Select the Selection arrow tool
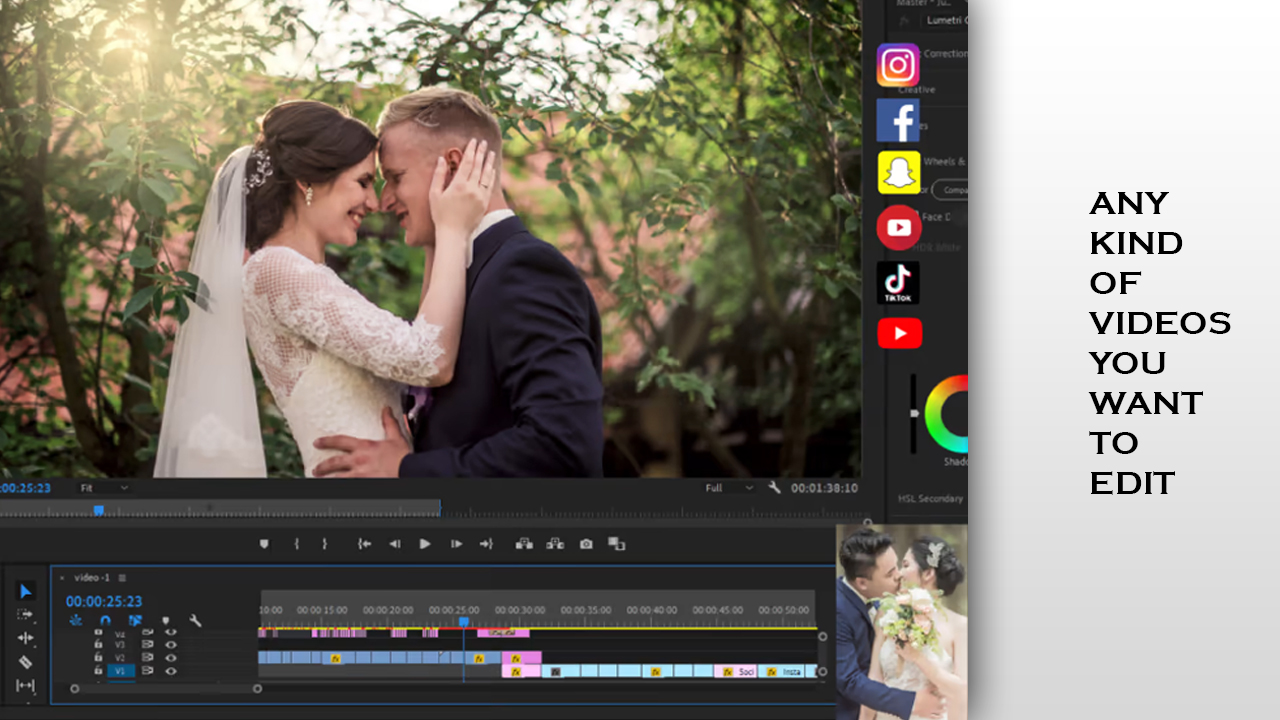The height and width of the screenshot is (720, 1280). click(26, 591)
